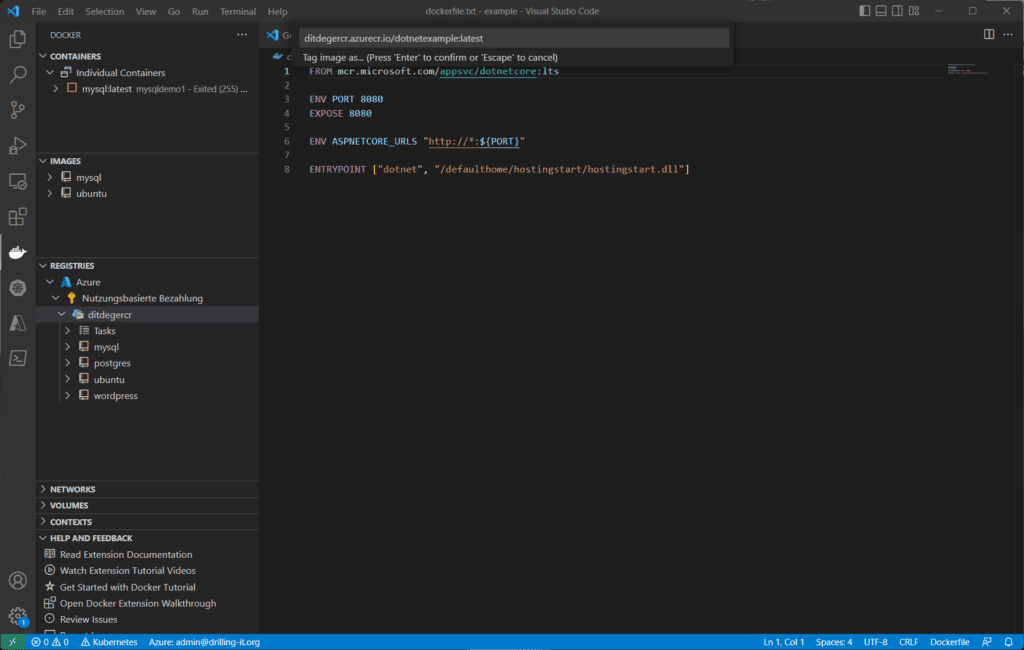Click Review Issues link
The height and width of the screenshot is (650, 1024).
(x=89, y=620)
